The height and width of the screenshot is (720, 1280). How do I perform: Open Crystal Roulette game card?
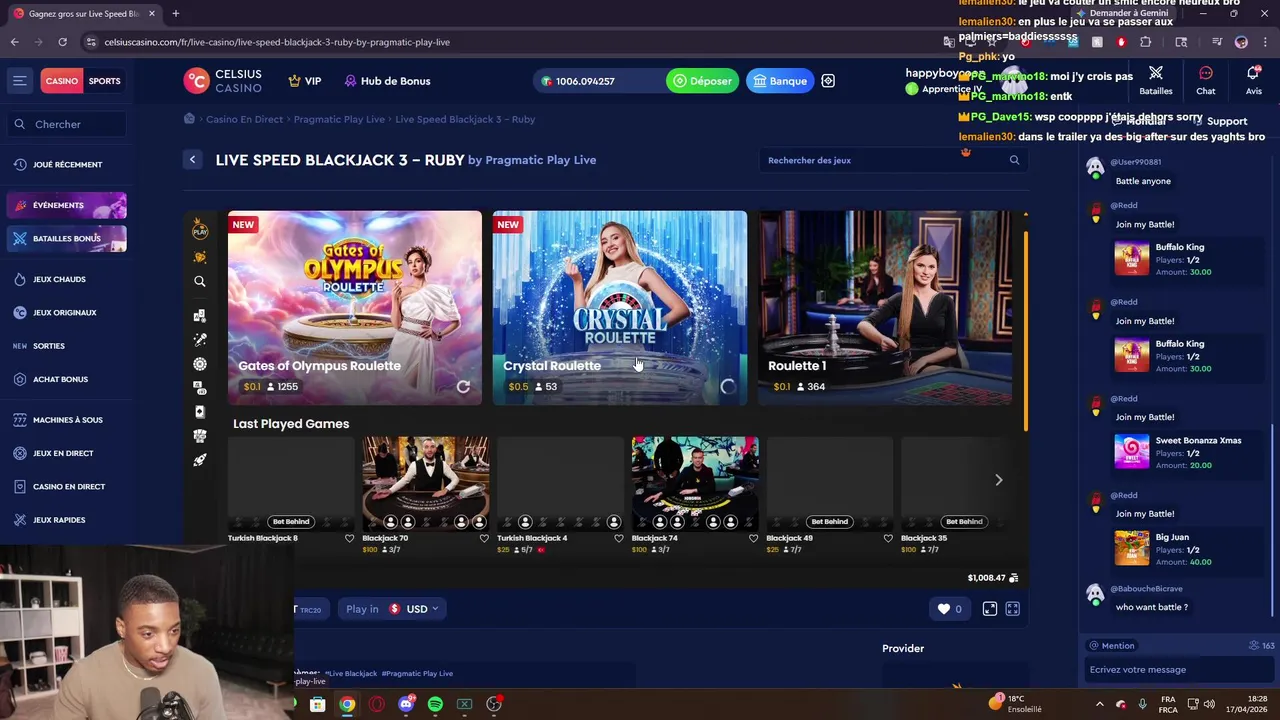click(x=620, y=307)
